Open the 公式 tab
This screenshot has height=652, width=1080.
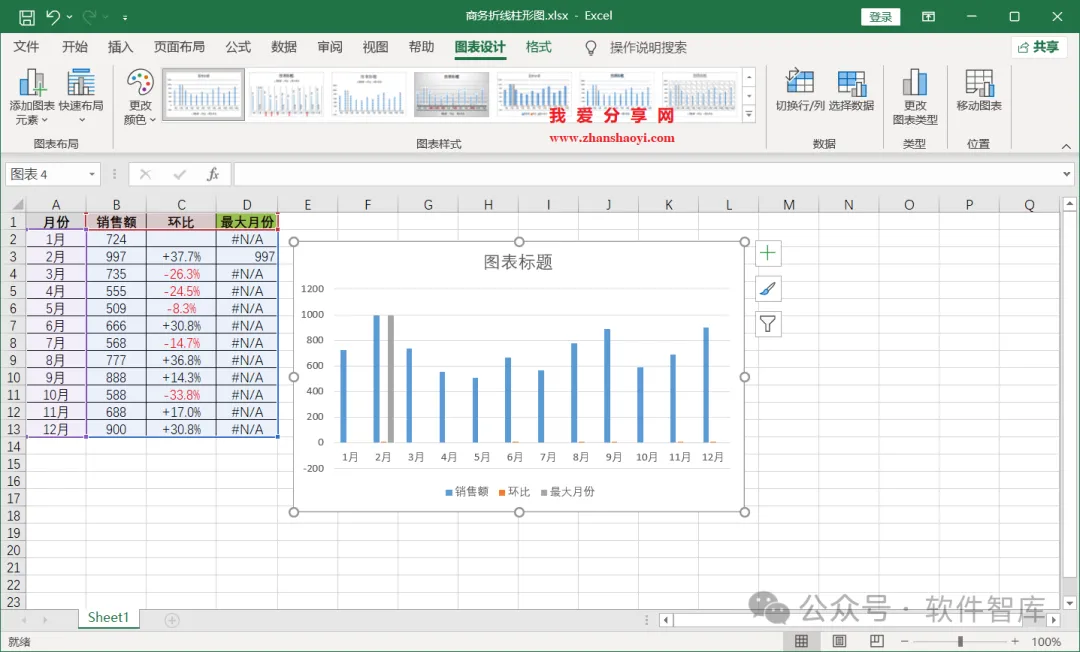pyautogui.click(x=238, y=47)
